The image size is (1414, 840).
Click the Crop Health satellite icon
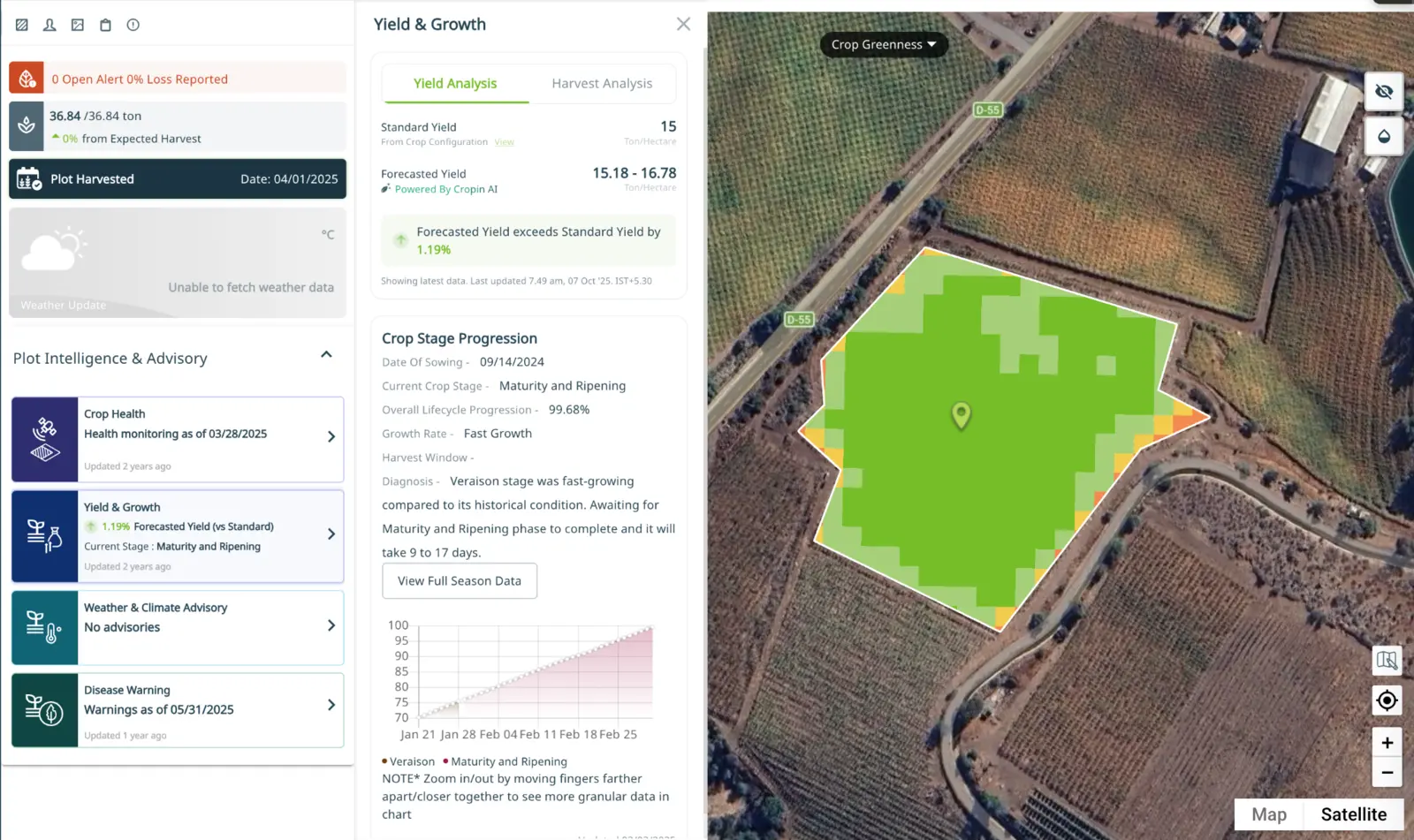pyautogui.click(x=45, y=439)
